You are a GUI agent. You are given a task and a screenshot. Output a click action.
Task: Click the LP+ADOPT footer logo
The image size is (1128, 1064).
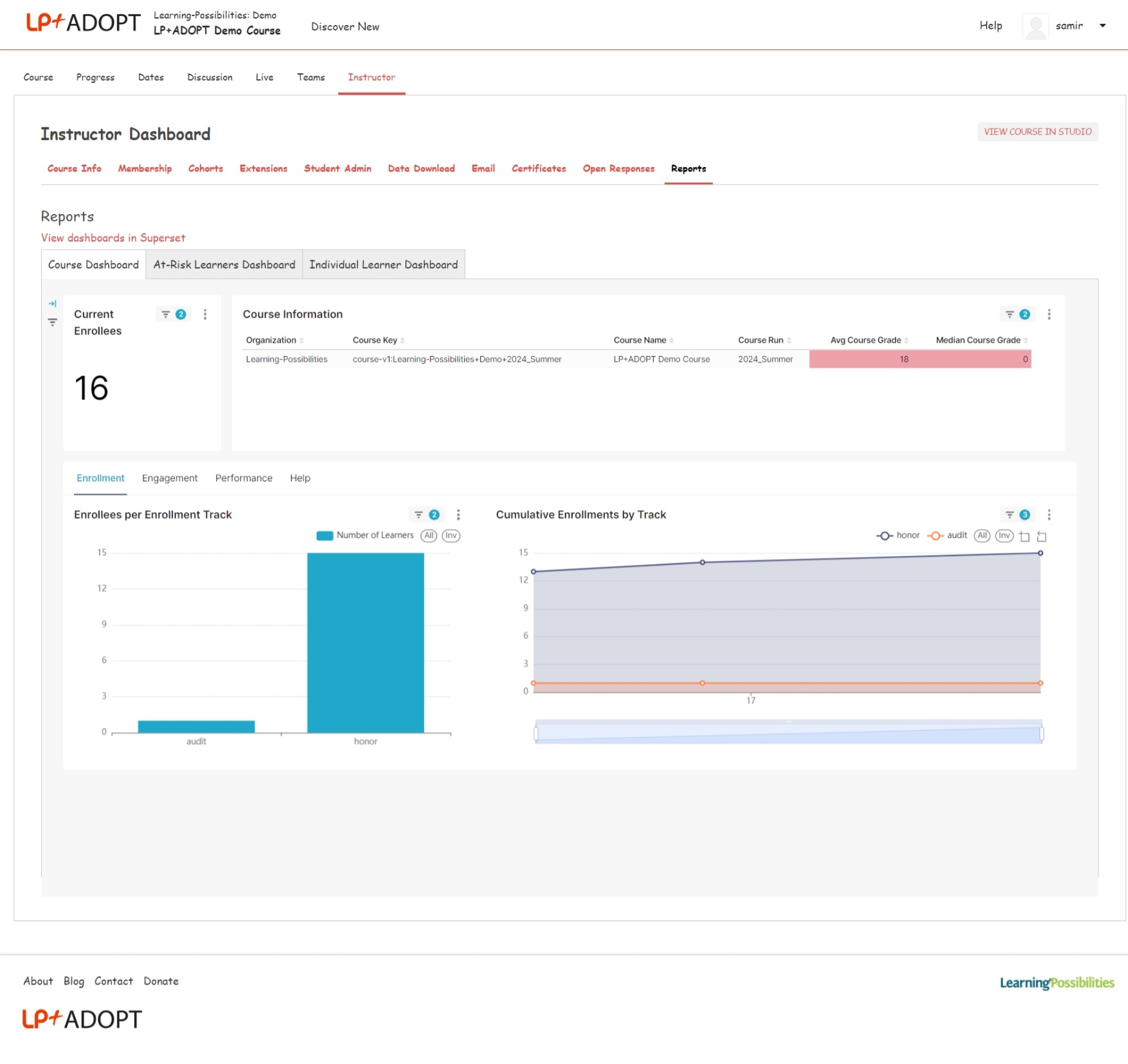(82, 1019)
